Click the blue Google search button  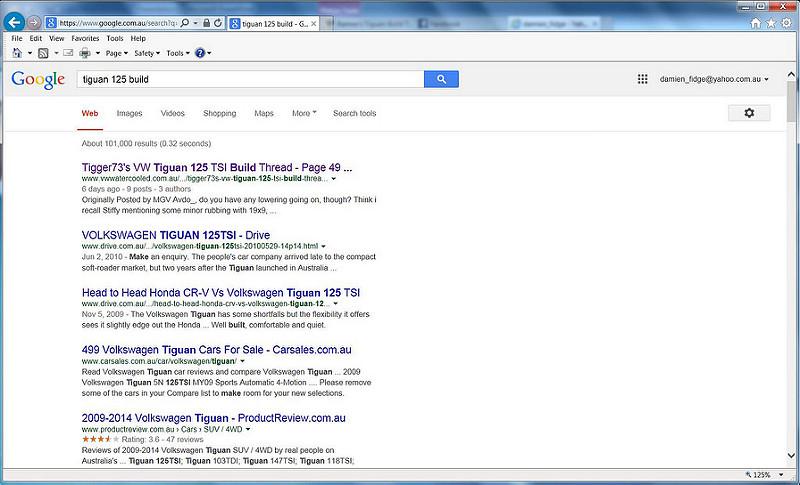pyautogui.click(x=441, y=79)
